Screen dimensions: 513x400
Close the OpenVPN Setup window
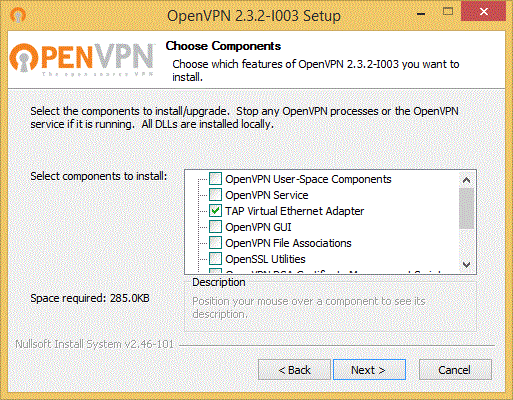click(483, 12)
